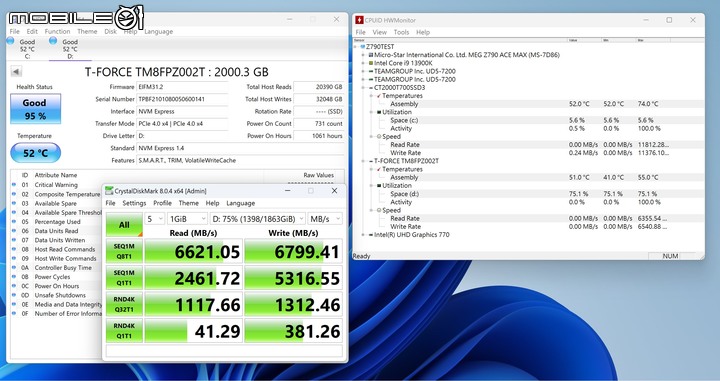Click status dot for Available Spare row 03
Image resolution: width=720 pixels, height=381 pixels.
pos(14,203)
